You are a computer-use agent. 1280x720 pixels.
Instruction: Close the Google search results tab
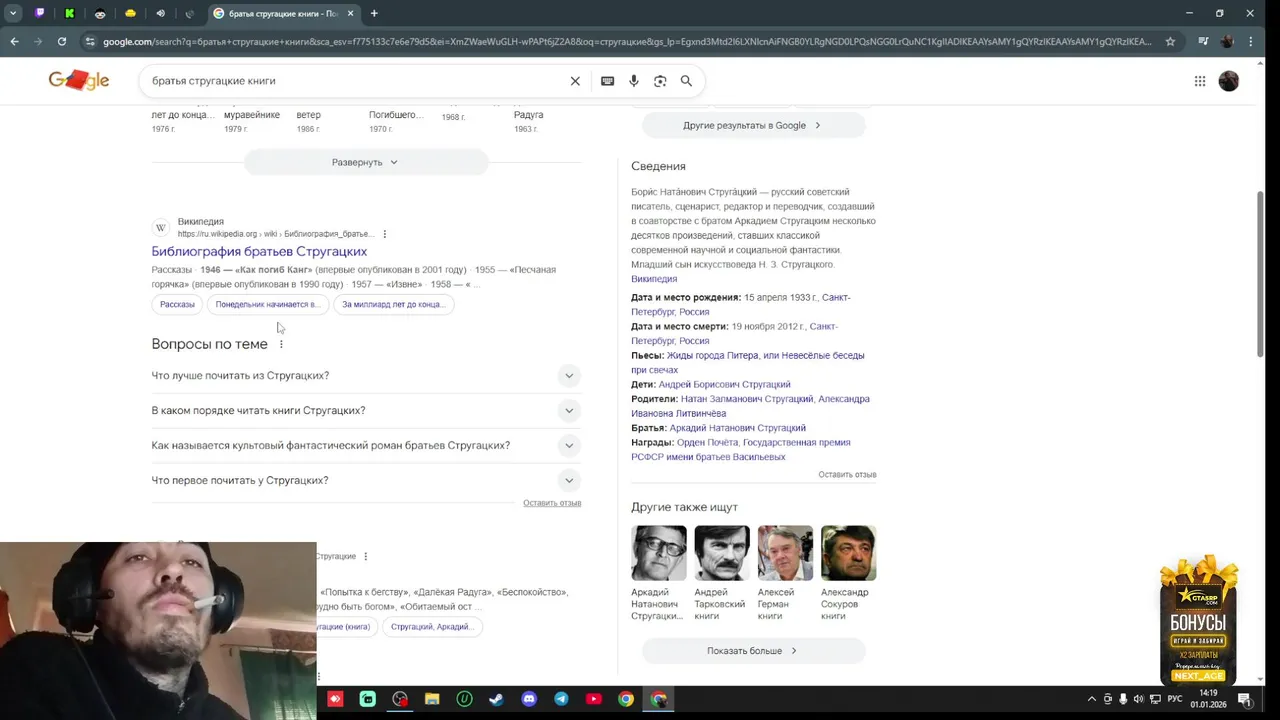pos(348,13)
